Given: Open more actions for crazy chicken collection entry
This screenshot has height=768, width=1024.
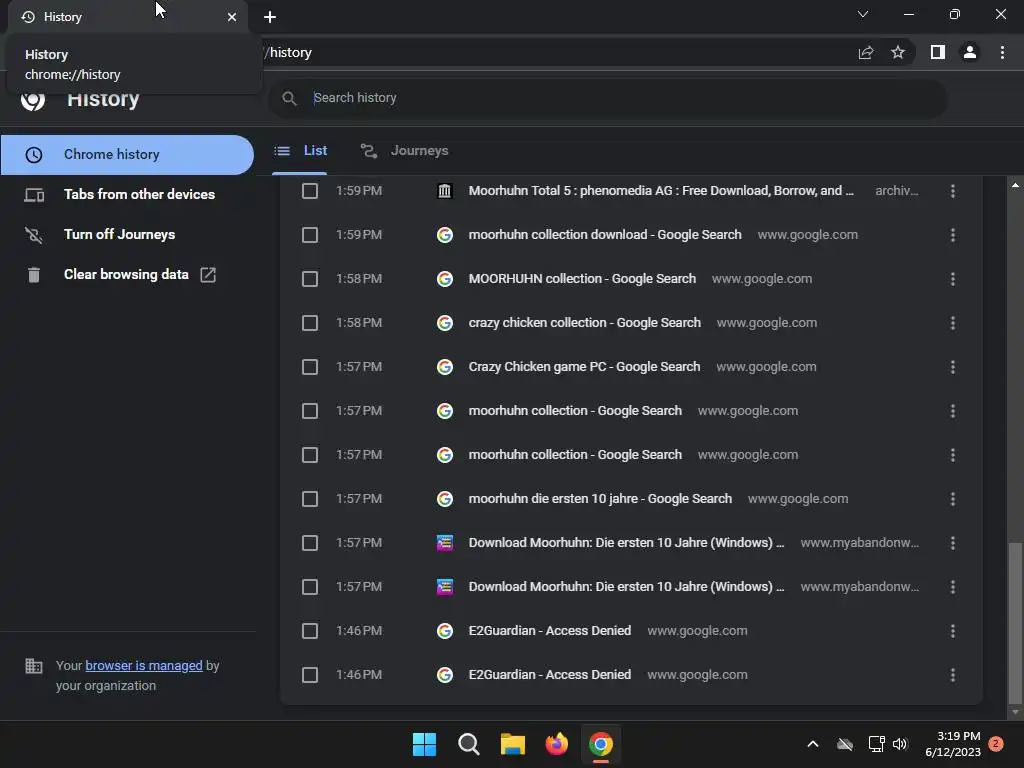Looking at the screenshot, I should tap(953, 323).
